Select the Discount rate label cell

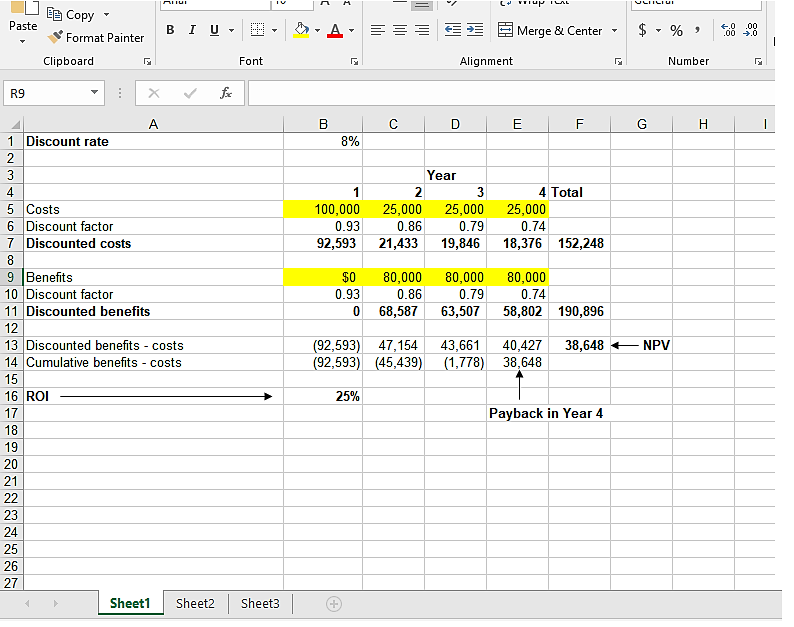[153, 141]
